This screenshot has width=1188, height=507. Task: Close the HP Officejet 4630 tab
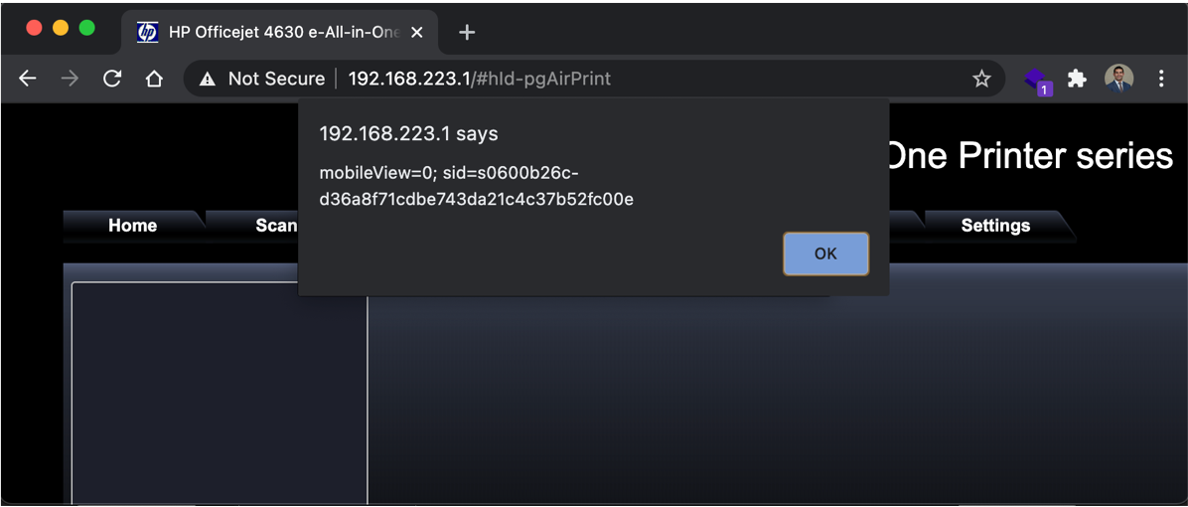(417, 32)
